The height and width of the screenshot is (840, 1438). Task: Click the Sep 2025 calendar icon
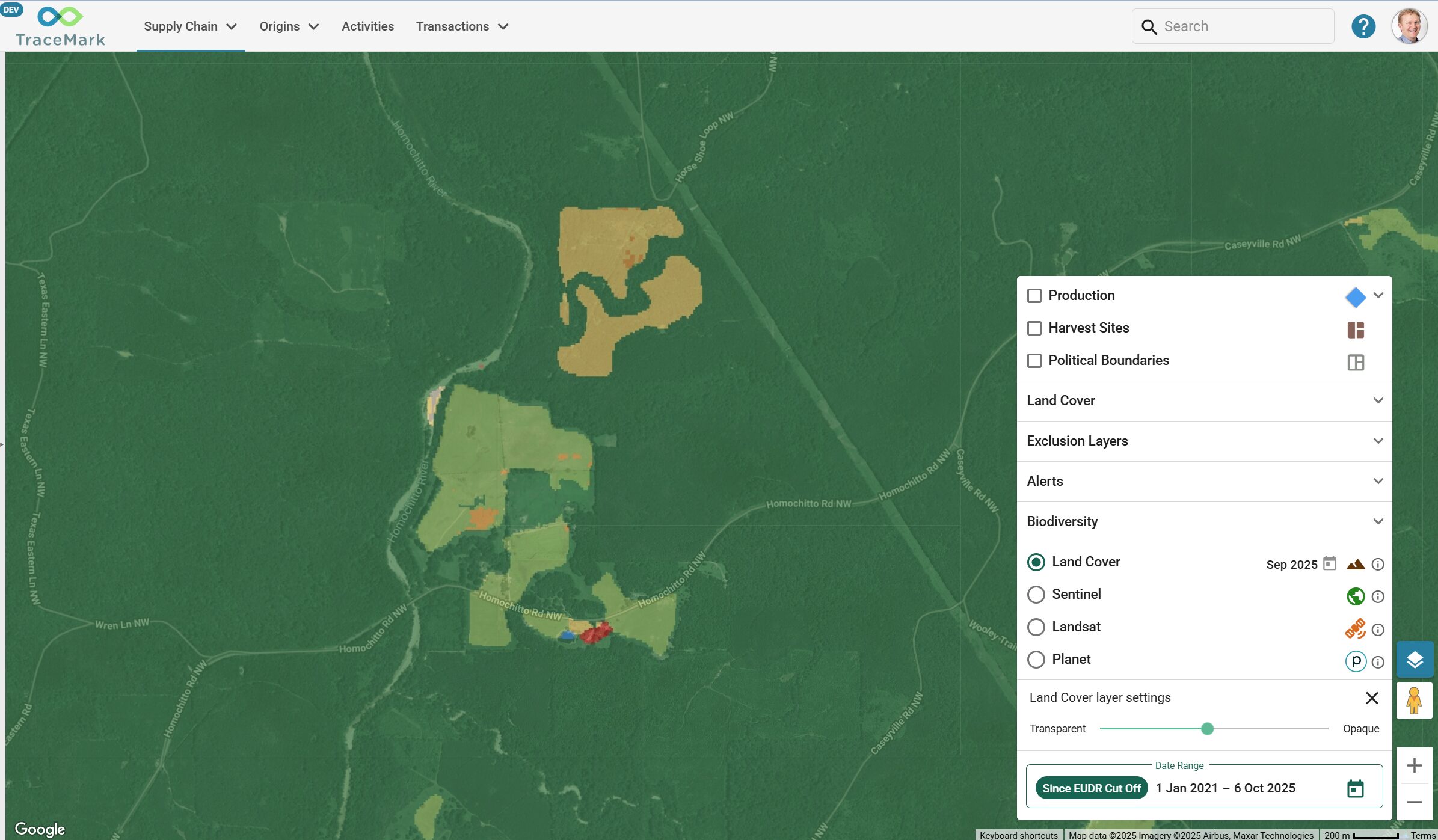pos(1330,563)
